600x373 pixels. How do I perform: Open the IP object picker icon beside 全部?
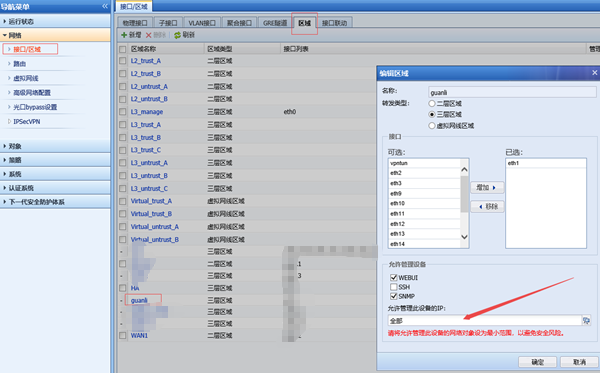click(x=586, y=321)
